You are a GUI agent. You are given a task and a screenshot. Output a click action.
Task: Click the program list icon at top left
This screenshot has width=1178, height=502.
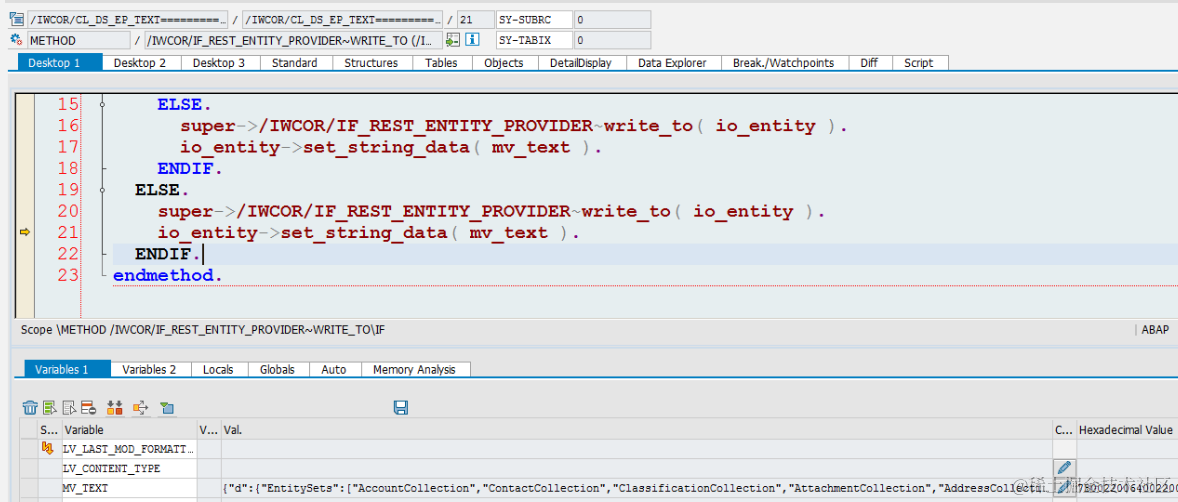(16, 20)
